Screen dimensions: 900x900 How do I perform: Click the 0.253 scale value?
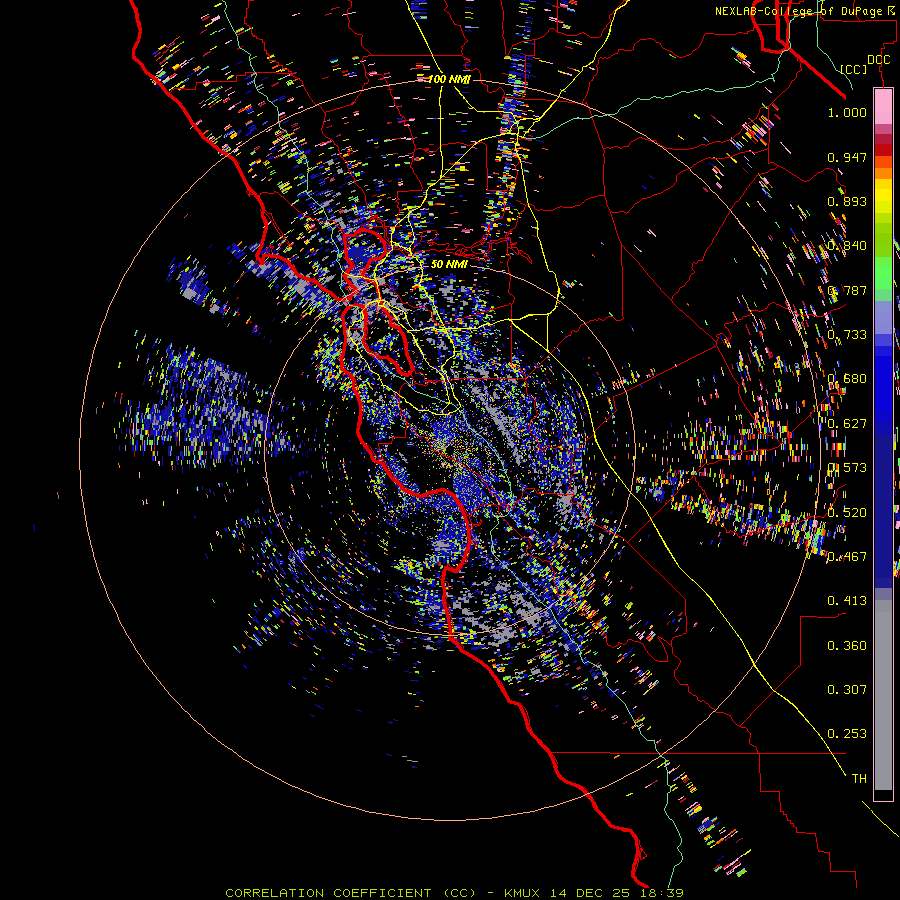[x=847, y=734]
